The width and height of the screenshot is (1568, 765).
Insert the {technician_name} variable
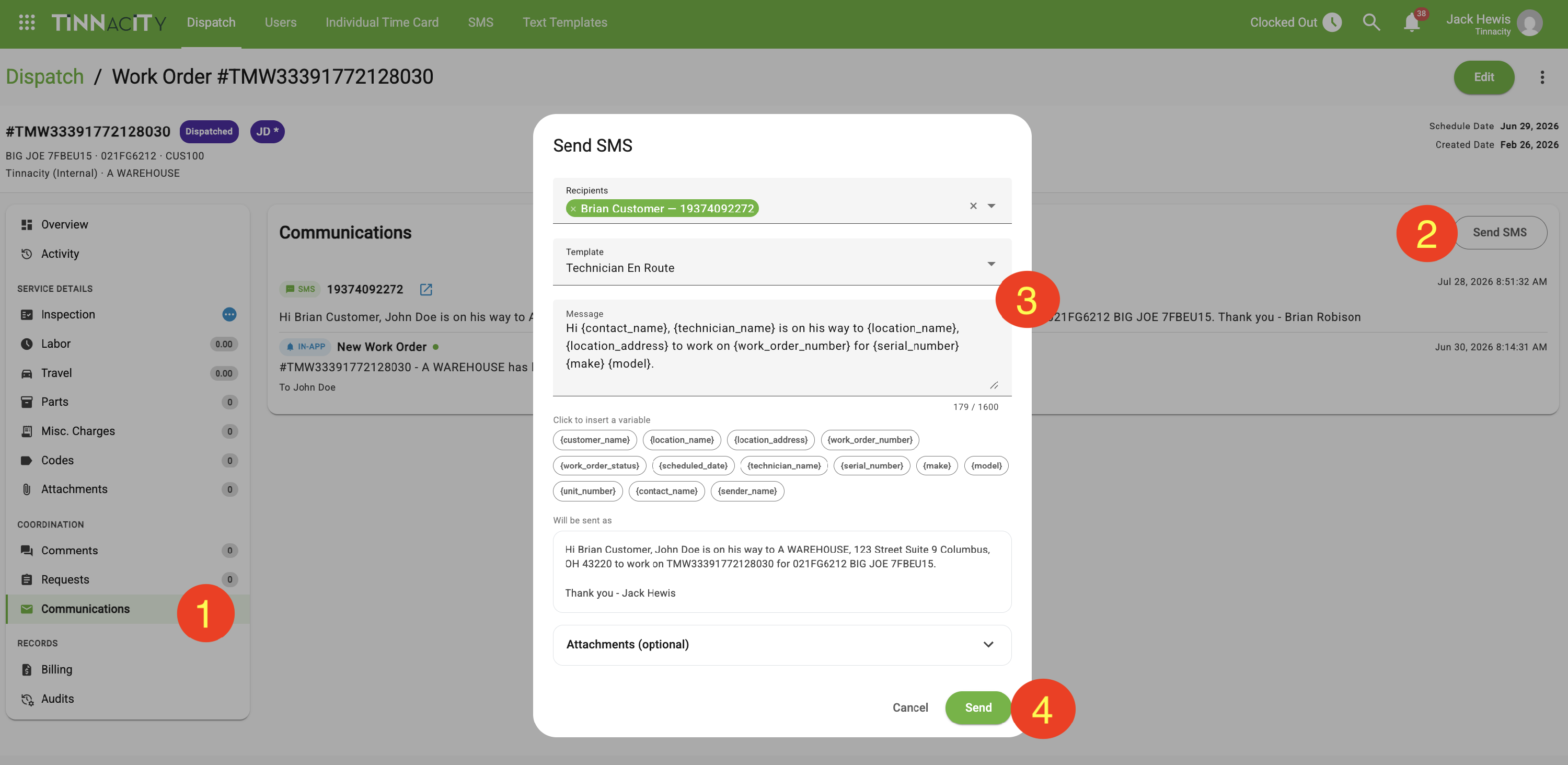(x=784, y=466)
